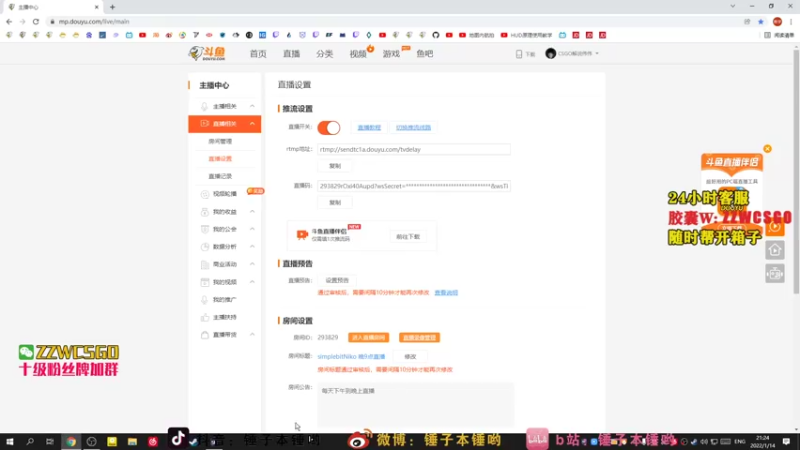The width and height of the screenshot is (800, 450).
Task: Click the orange 进入直播间 button
Action: pos(368,338)
